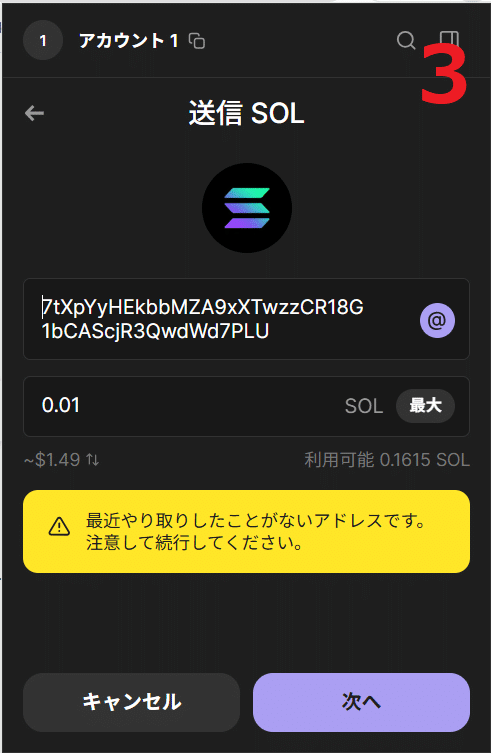Click the 最大 max amount button
This screenshot has height=753, width=491.
point(425,406)
